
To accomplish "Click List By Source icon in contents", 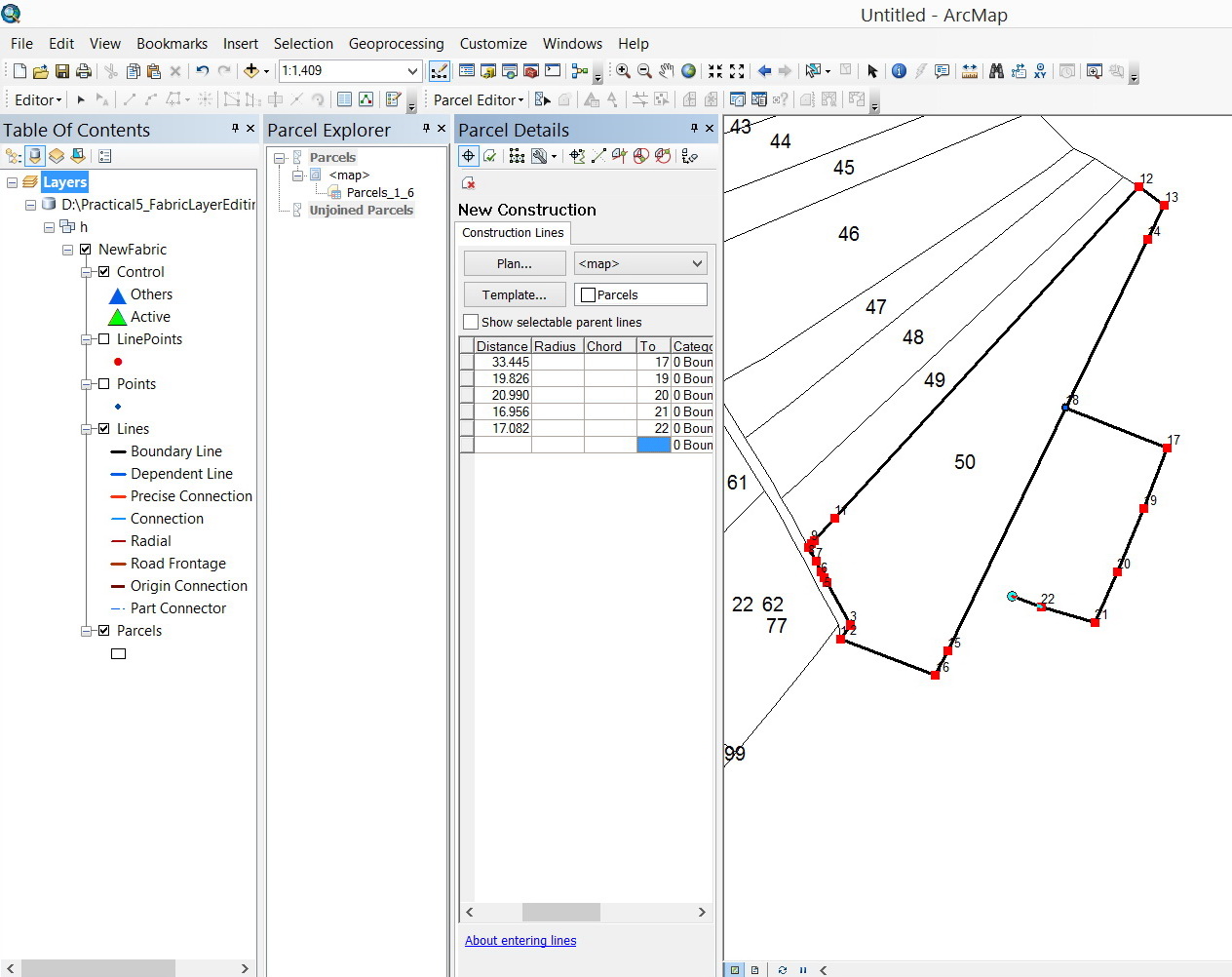I will 35,156.
